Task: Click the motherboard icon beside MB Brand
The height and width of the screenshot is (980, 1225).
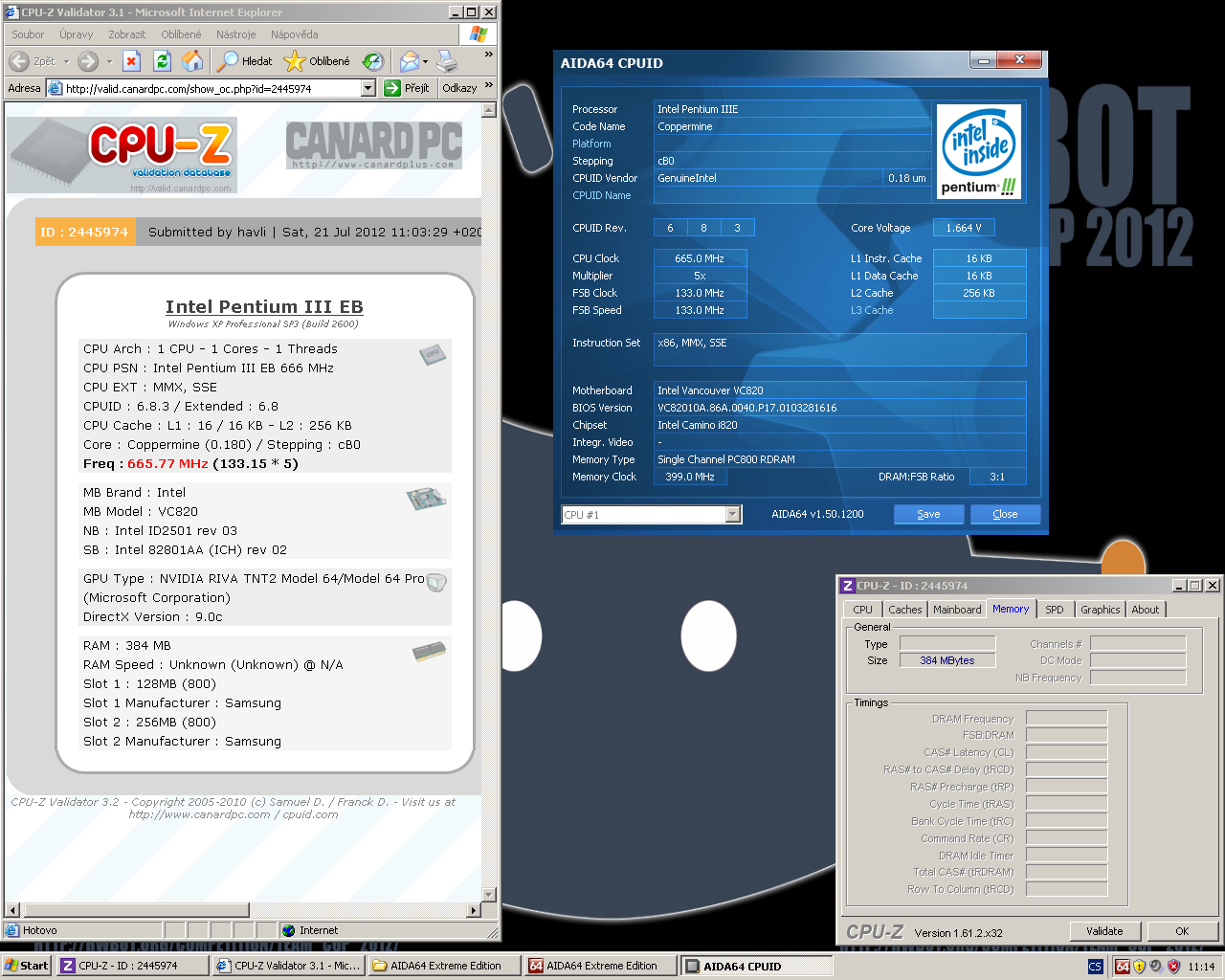Action: point(426,498)
